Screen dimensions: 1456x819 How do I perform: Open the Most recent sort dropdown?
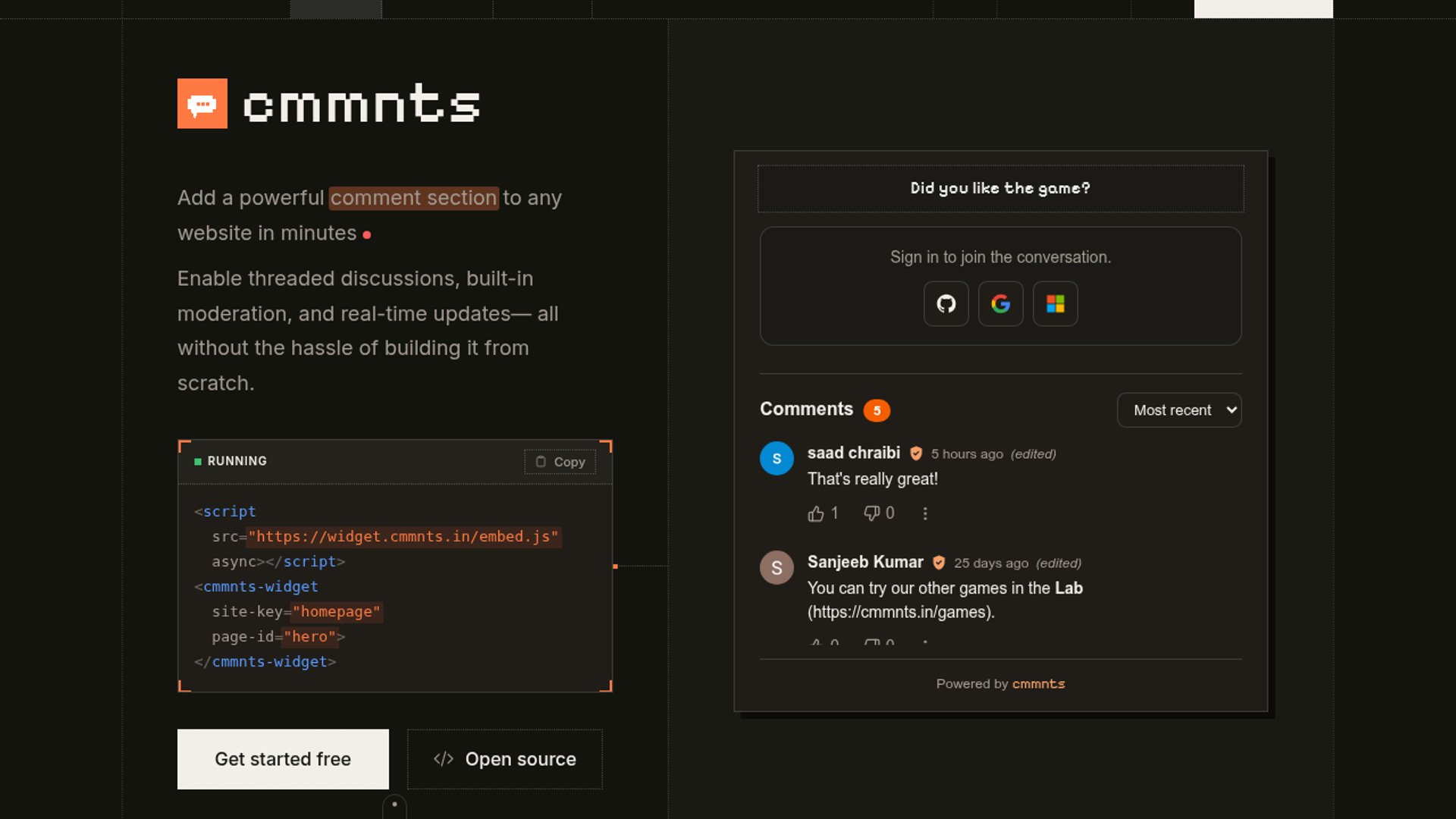pos(1179,410)
